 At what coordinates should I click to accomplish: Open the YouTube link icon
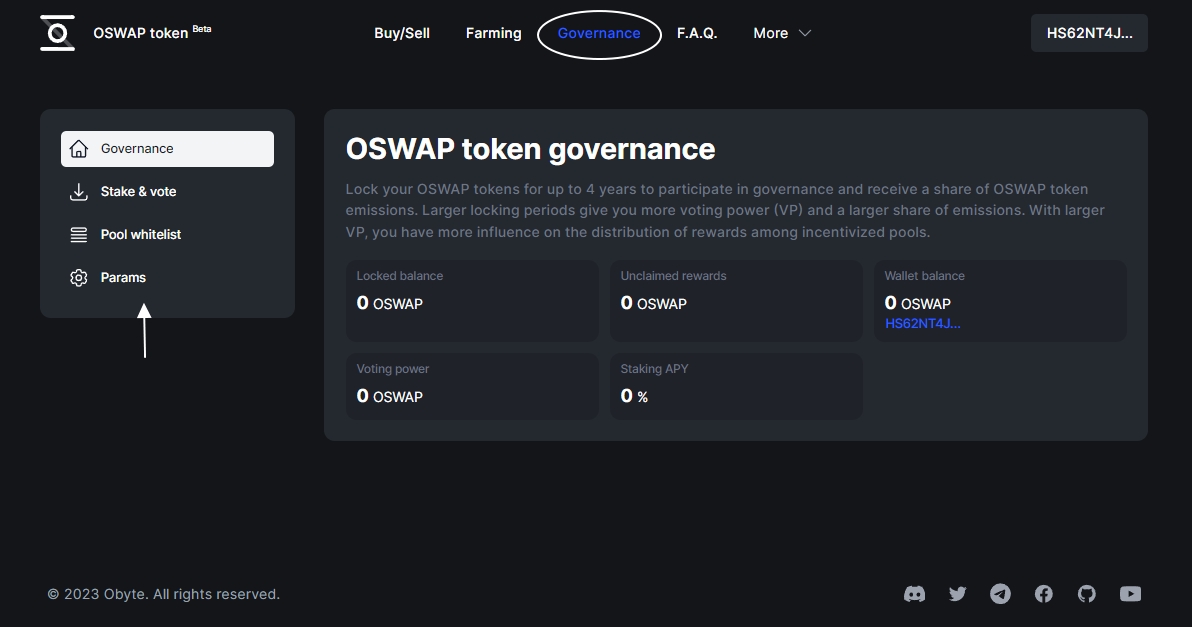(x=1130, y=594)
